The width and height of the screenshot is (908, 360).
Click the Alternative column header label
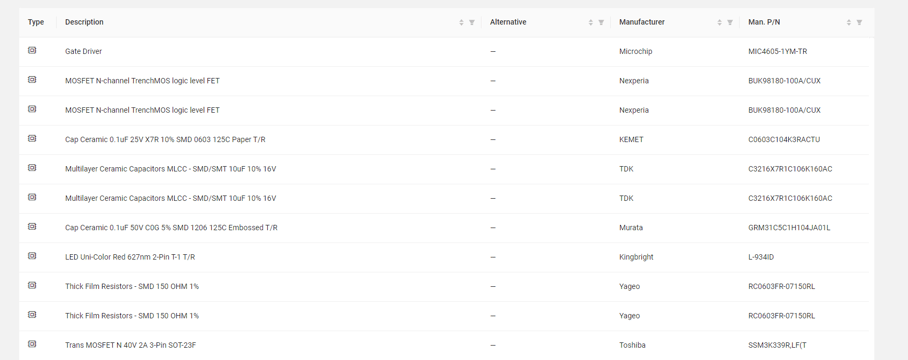[x=508, y=22]
